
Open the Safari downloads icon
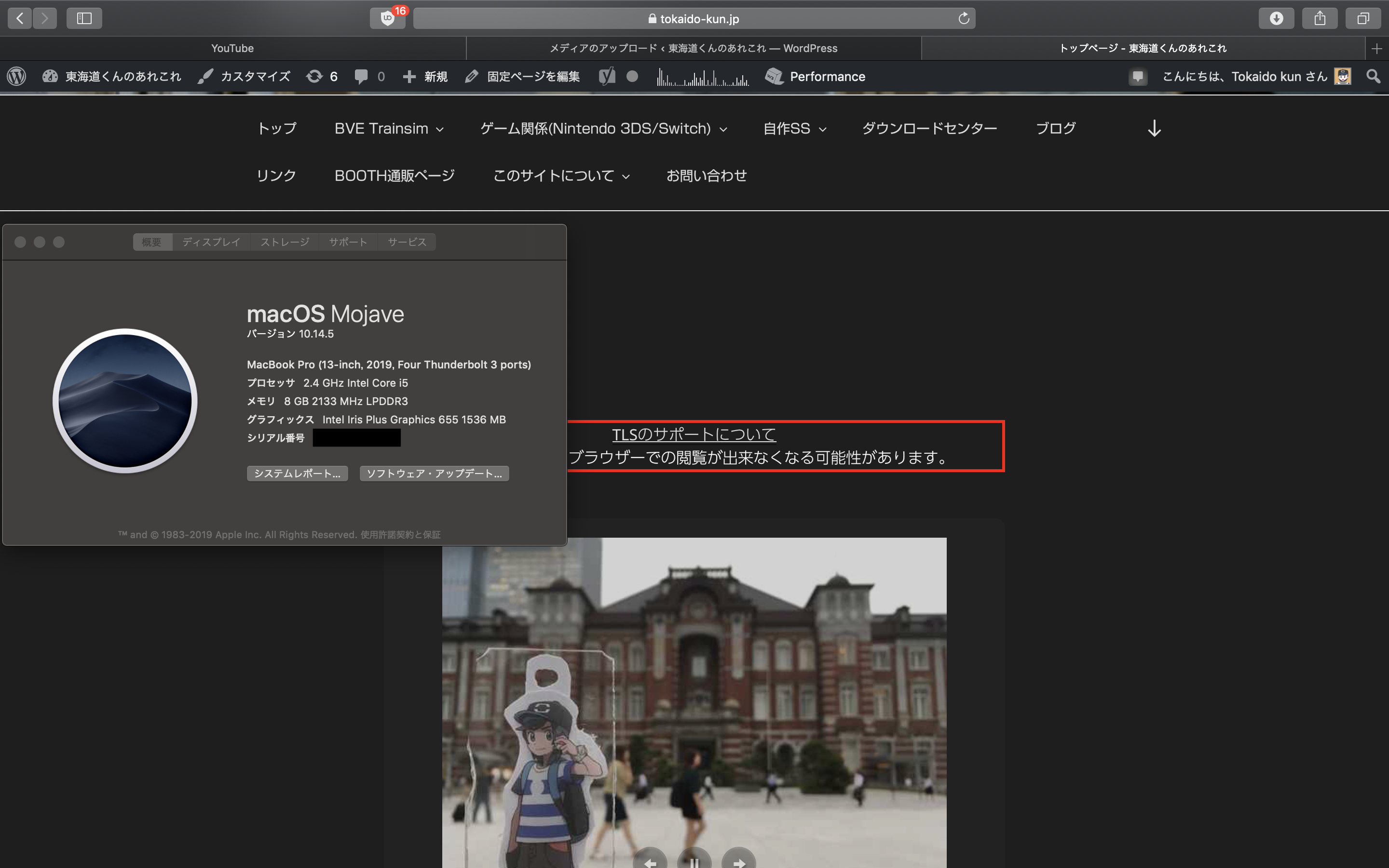[1276, 18]
